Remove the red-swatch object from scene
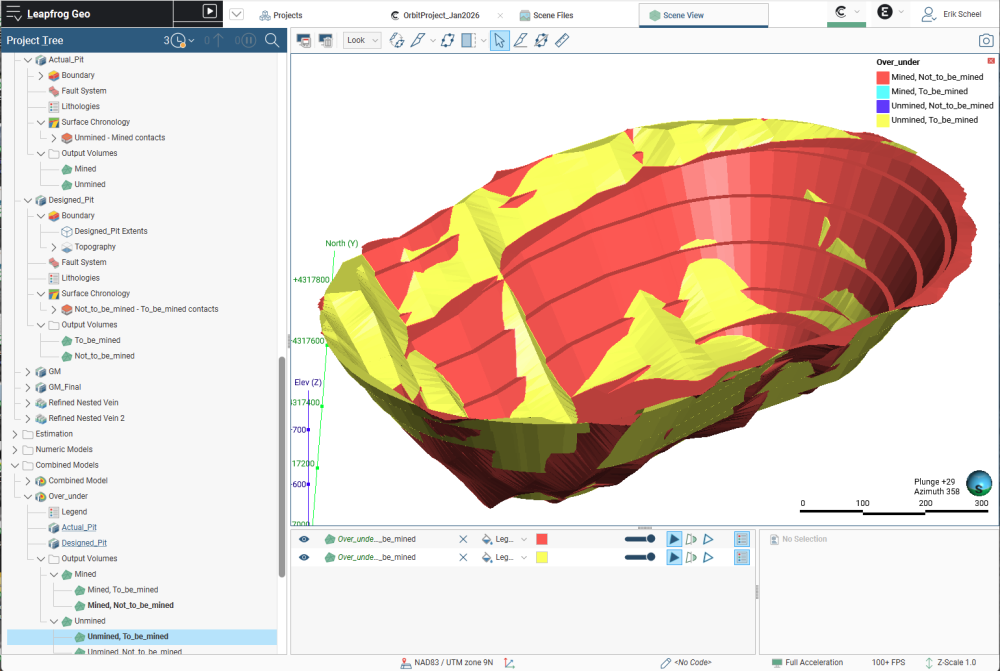This screenshot has width=1000, height=671. point(463,540)
